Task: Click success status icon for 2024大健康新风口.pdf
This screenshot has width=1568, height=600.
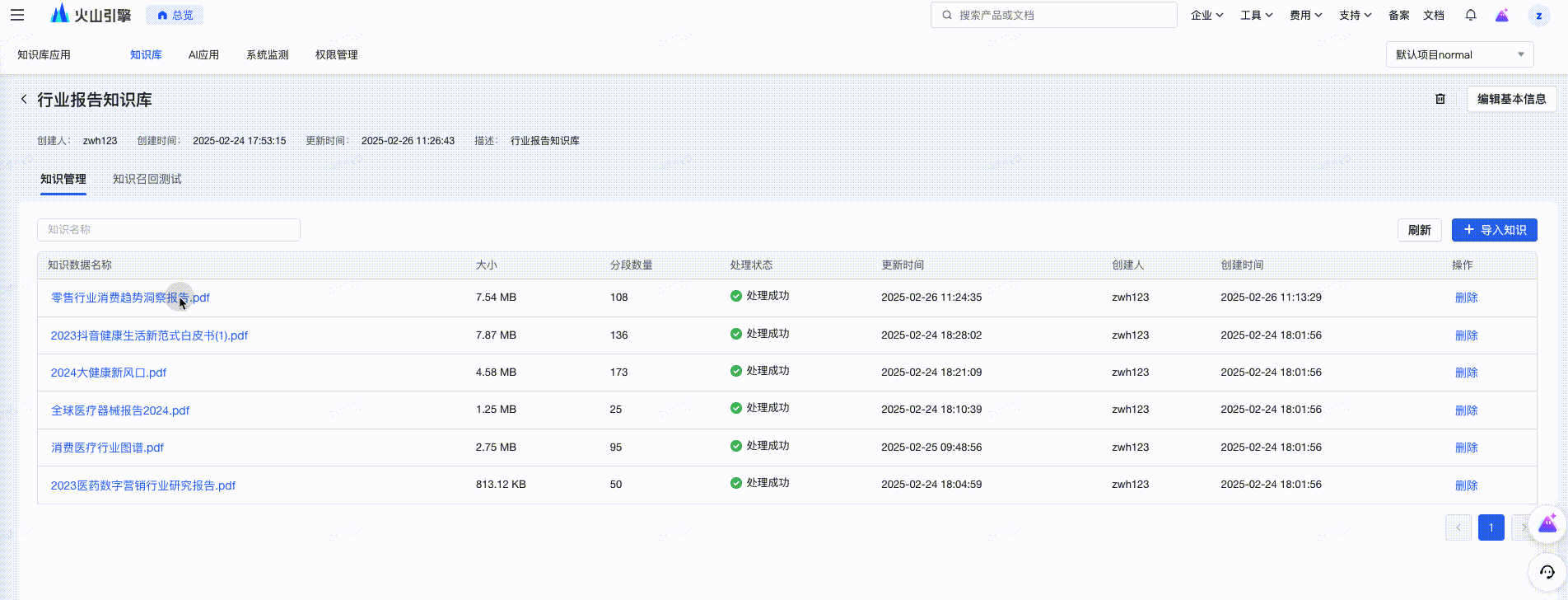Action: click(x=736, y=371)
